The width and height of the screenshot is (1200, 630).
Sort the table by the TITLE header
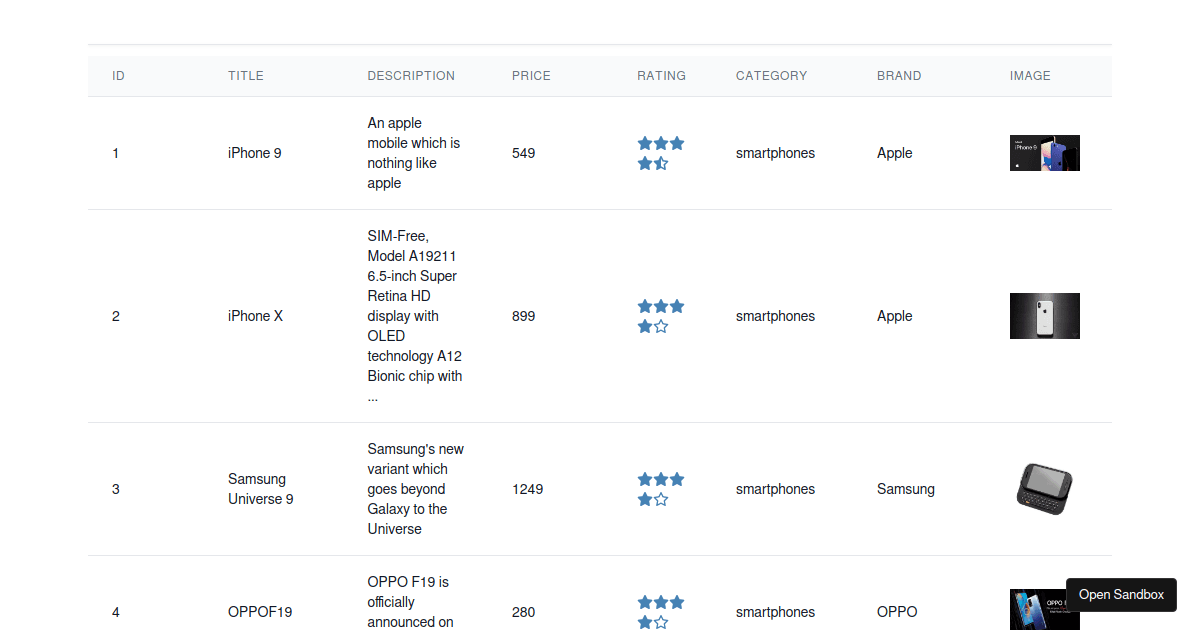pyautogui.click(x=245, y=75)
